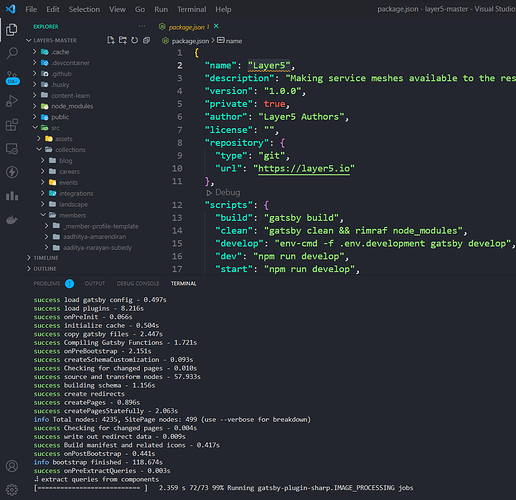The width and height of the screenshot is (516, 500).
Task: Click Collapse Folders icon in Explorer
Action: [x=146, y=40]
